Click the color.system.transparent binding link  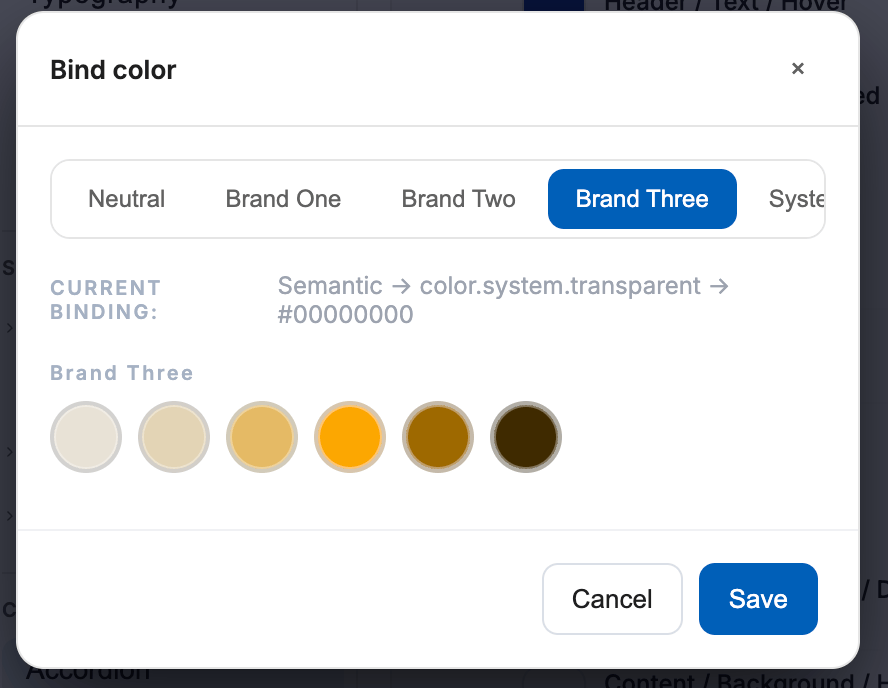pyautogui.click(x=561, y=285)
